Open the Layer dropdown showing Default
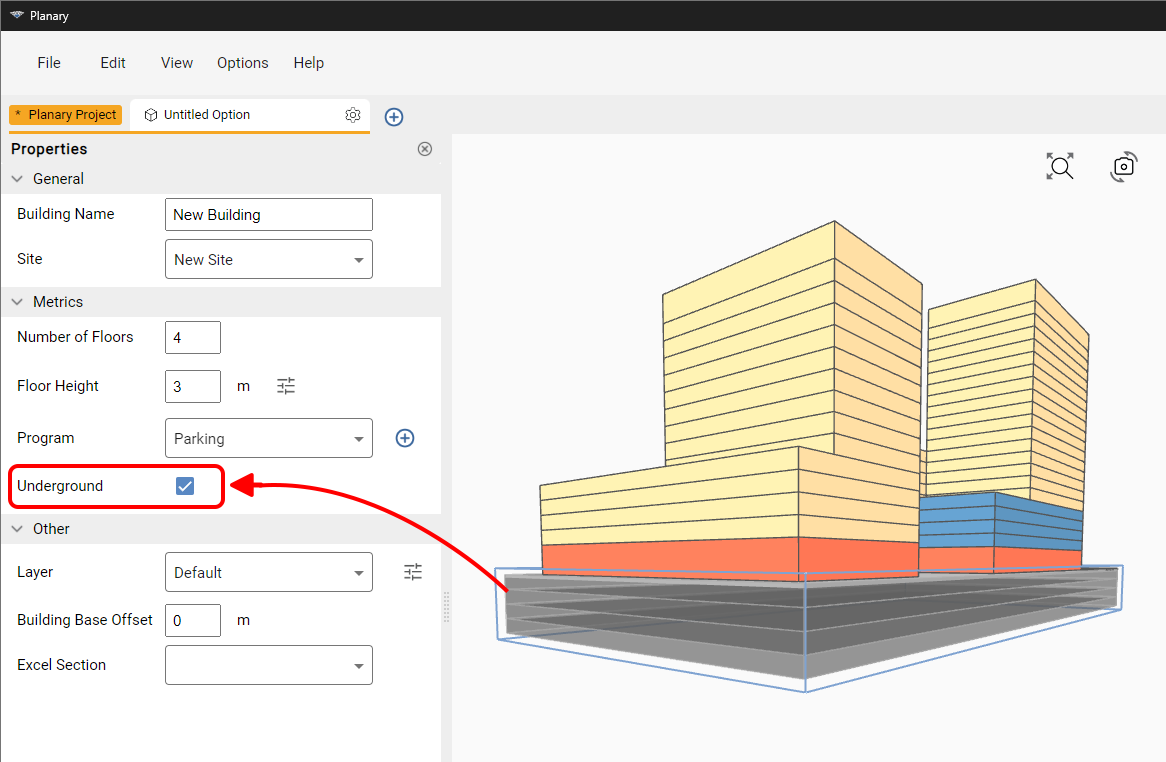1166x762 pixels. [268, 572]
